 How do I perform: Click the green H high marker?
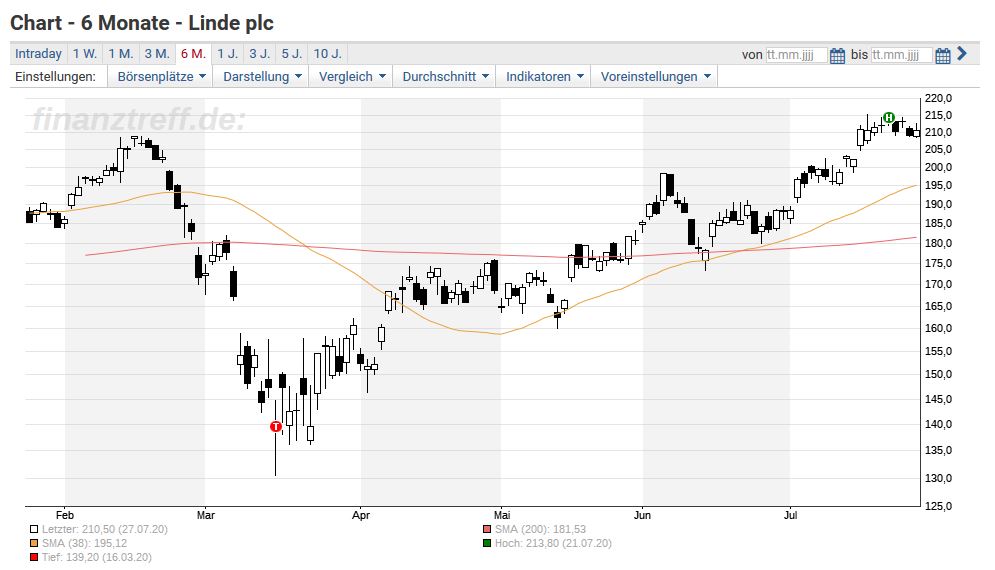tap(889, 117)
